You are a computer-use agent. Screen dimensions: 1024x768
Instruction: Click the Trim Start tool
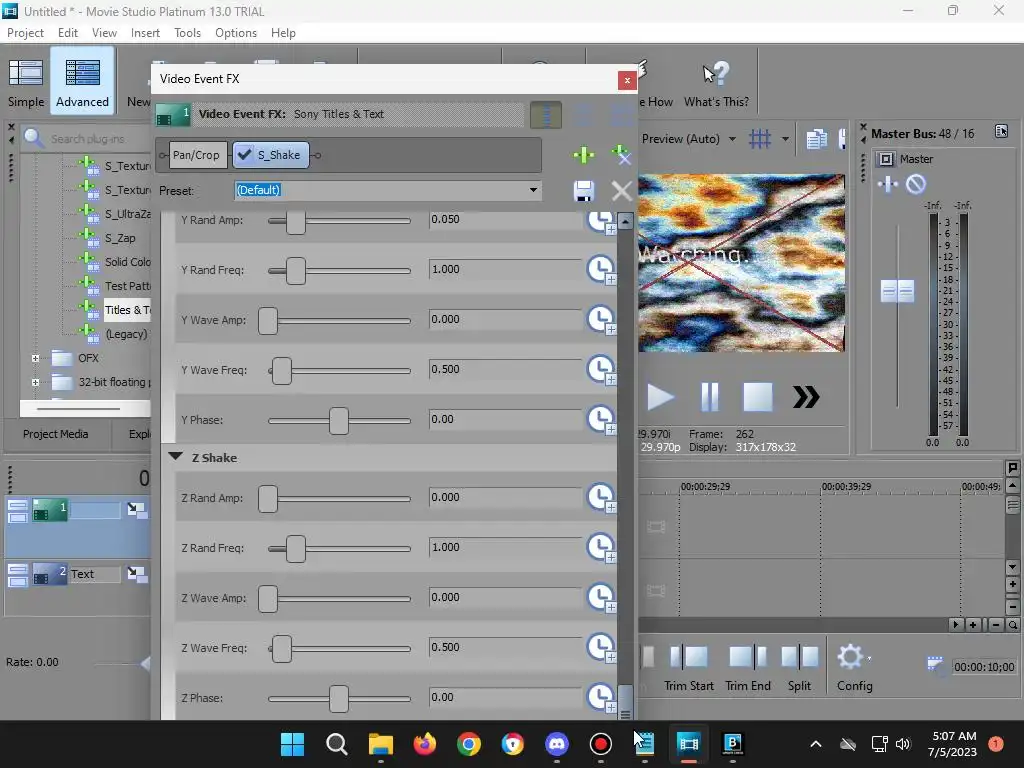688,667
